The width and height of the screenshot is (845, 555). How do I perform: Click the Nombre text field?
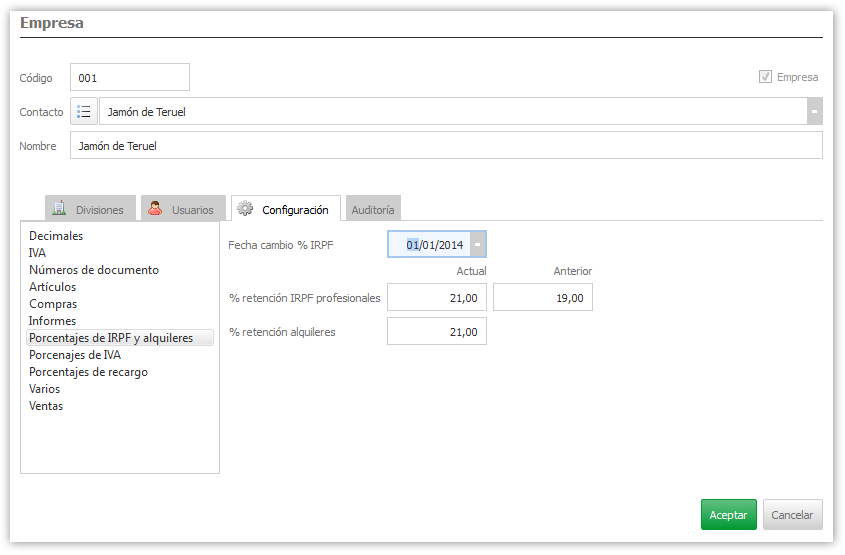445,146
